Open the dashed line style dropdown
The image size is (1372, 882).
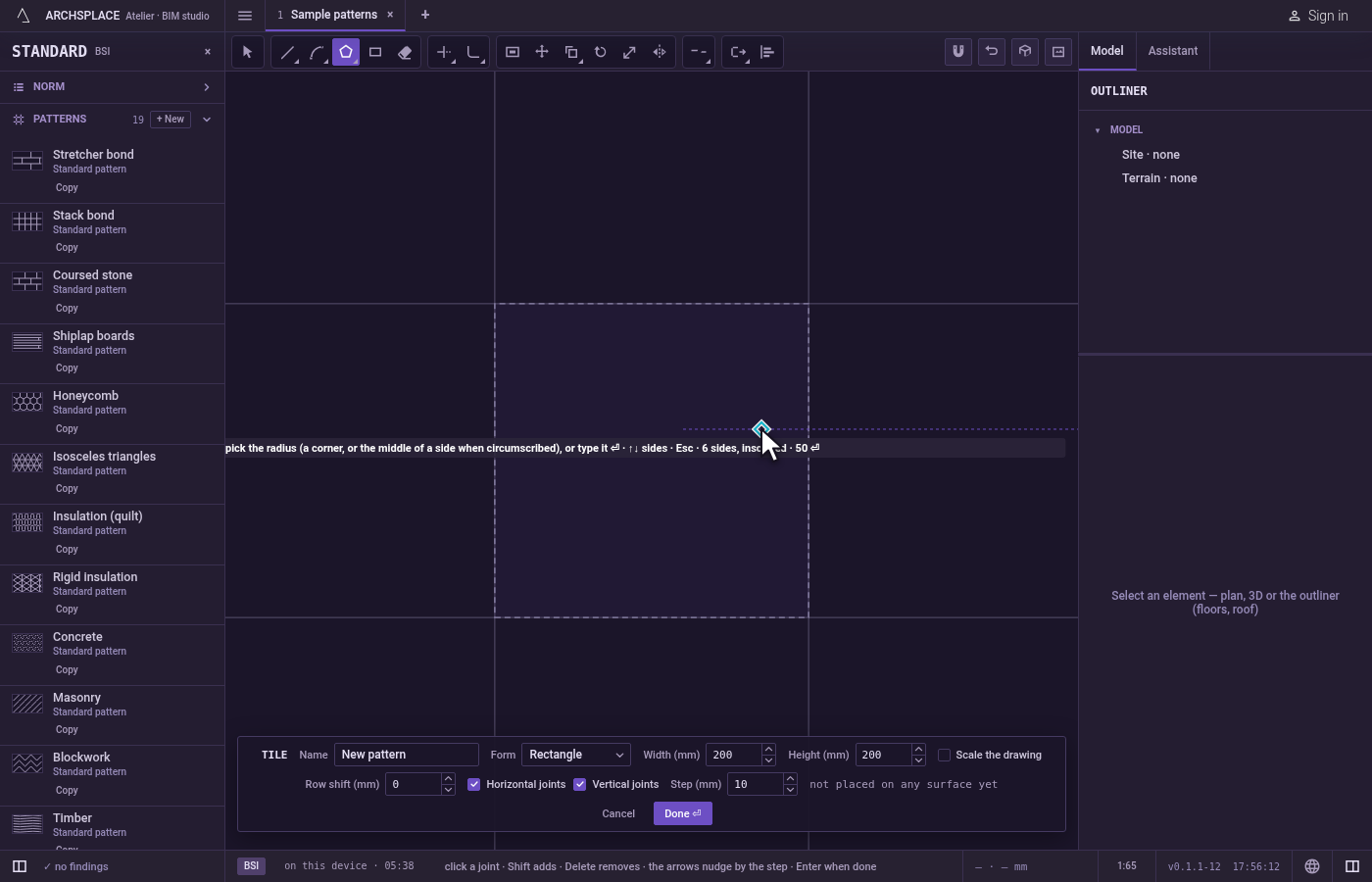699,52
